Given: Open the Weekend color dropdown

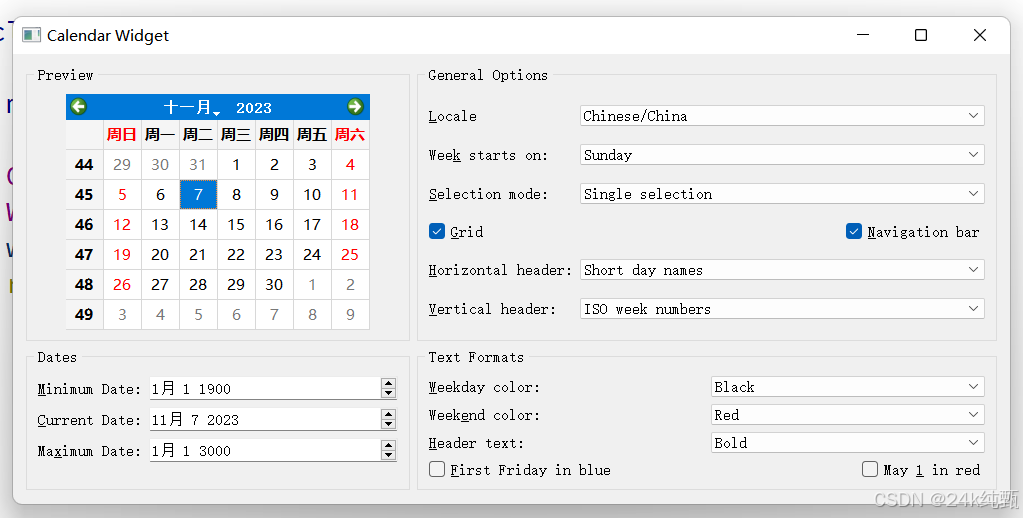Looking at the screenshot, I should [847, 415].
